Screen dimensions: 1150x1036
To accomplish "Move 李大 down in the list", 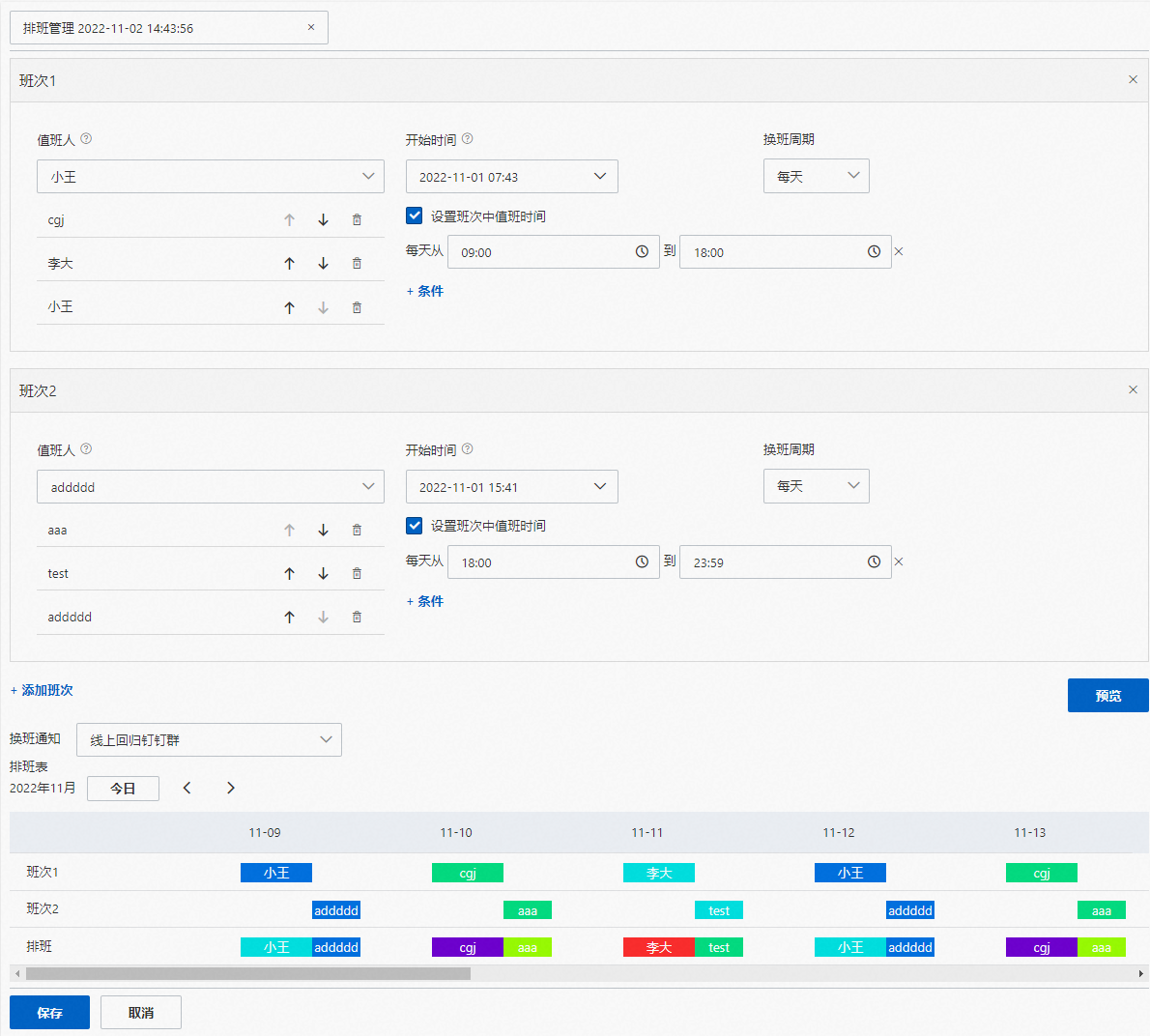I will point(323,263).
